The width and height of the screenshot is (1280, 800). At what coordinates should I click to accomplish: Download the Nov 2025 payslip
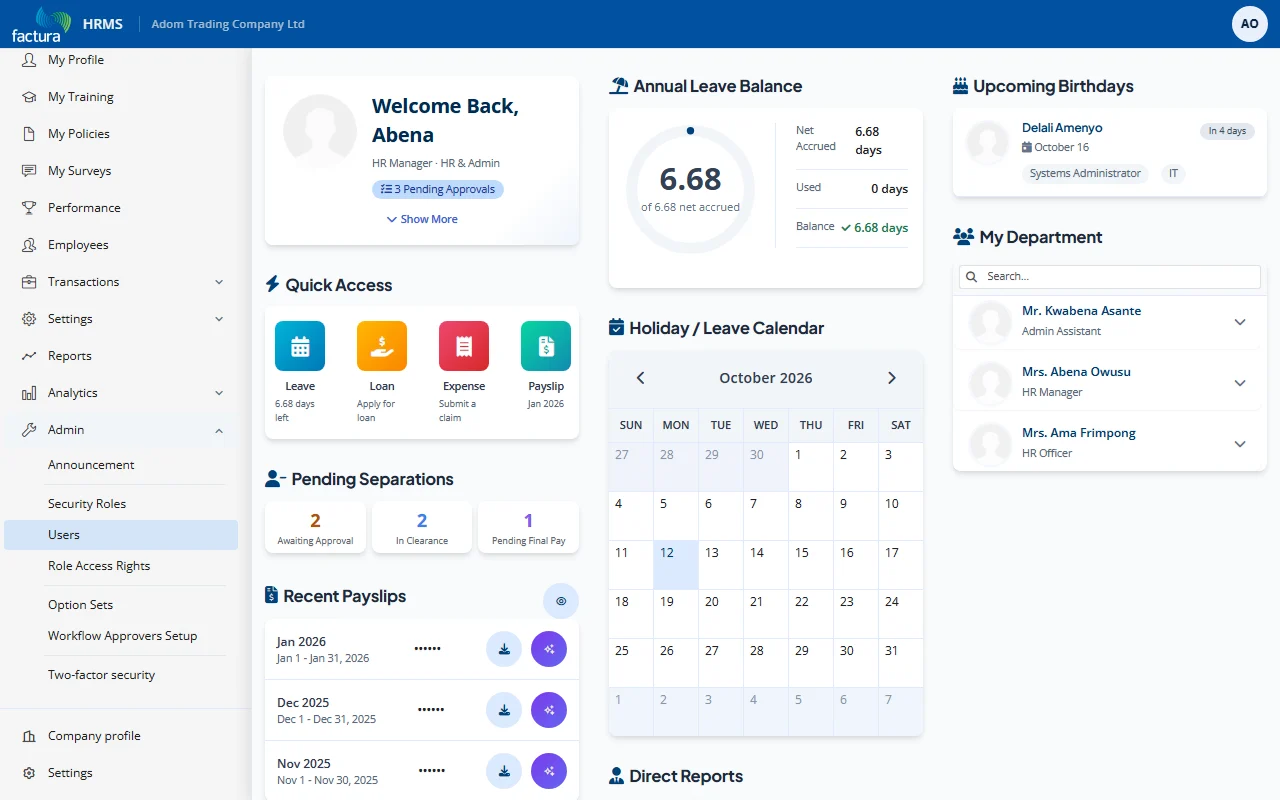coord(504,771)
